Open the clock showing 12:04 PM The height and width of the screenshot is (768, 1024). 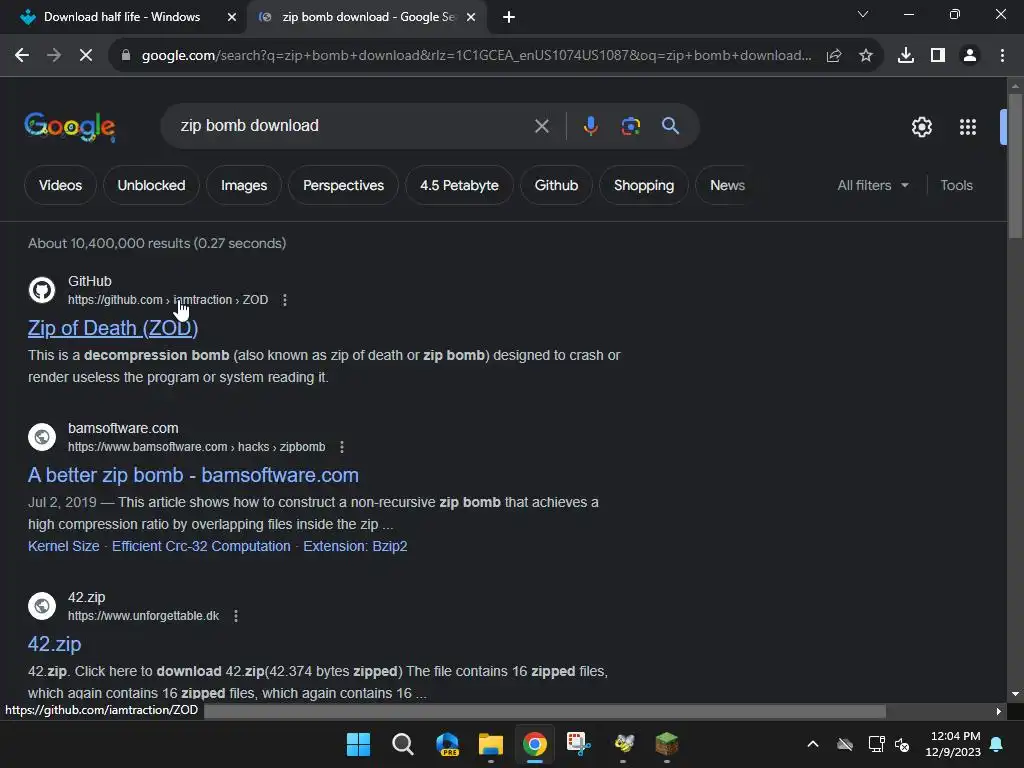[953, 744]
